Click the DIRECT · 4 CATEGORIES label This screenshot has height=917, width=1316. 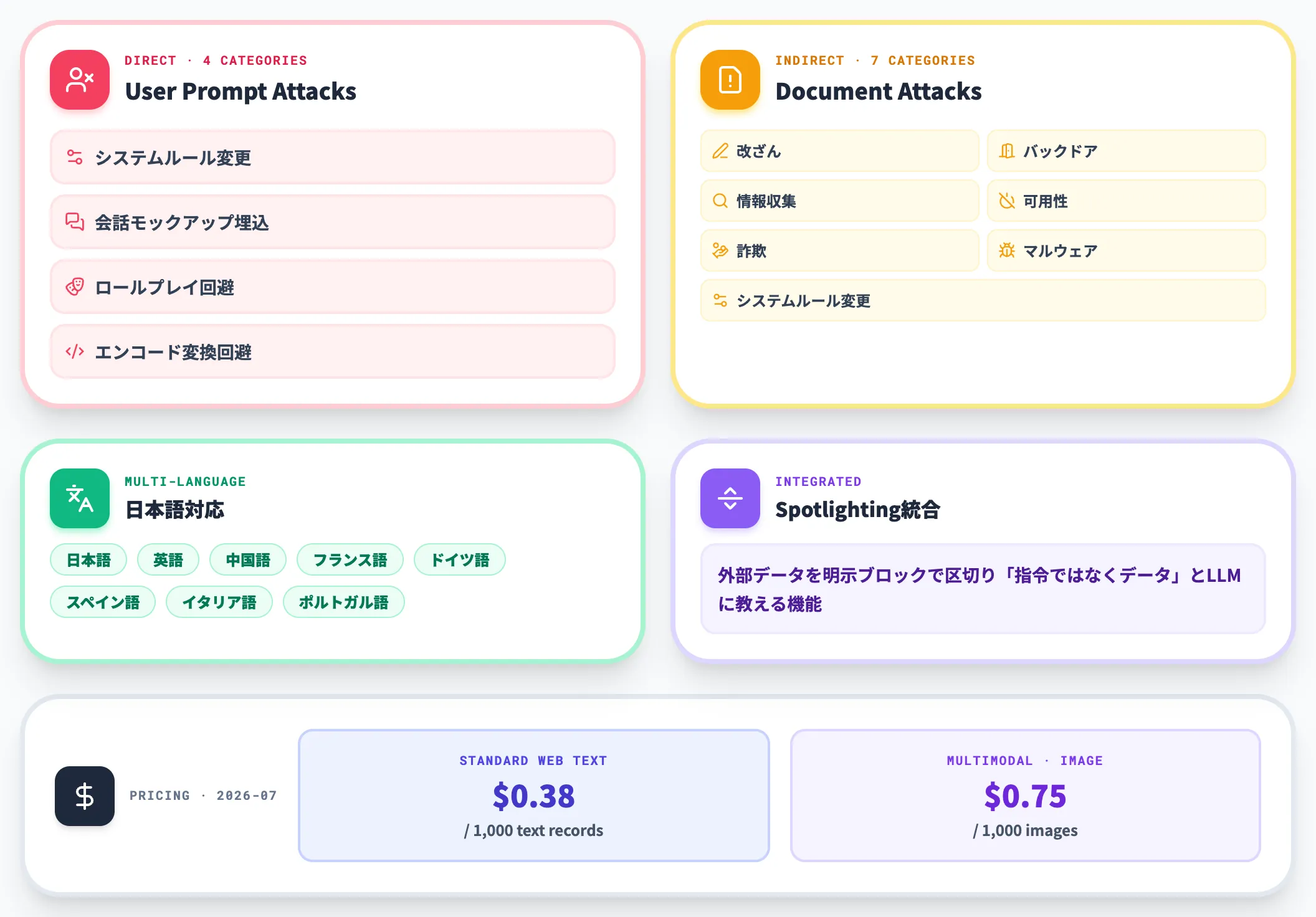[x=216, y=60]
